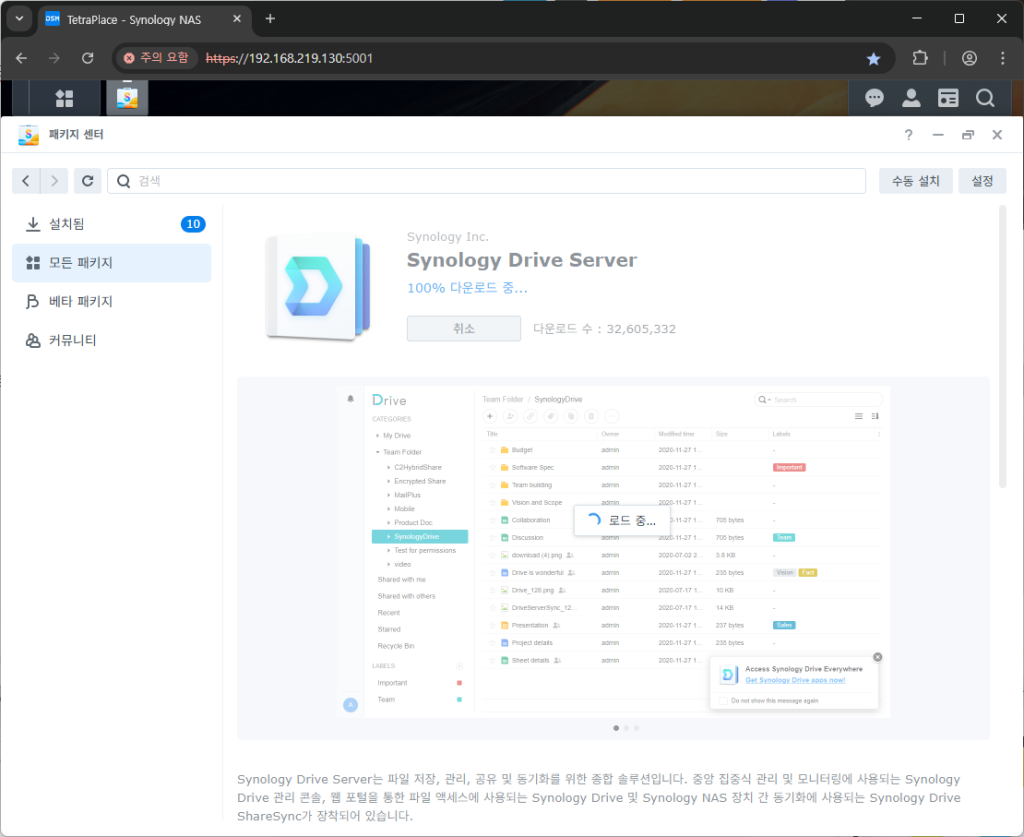
Task: Select the third screenshot carousel dot
Action: point(637,728)
